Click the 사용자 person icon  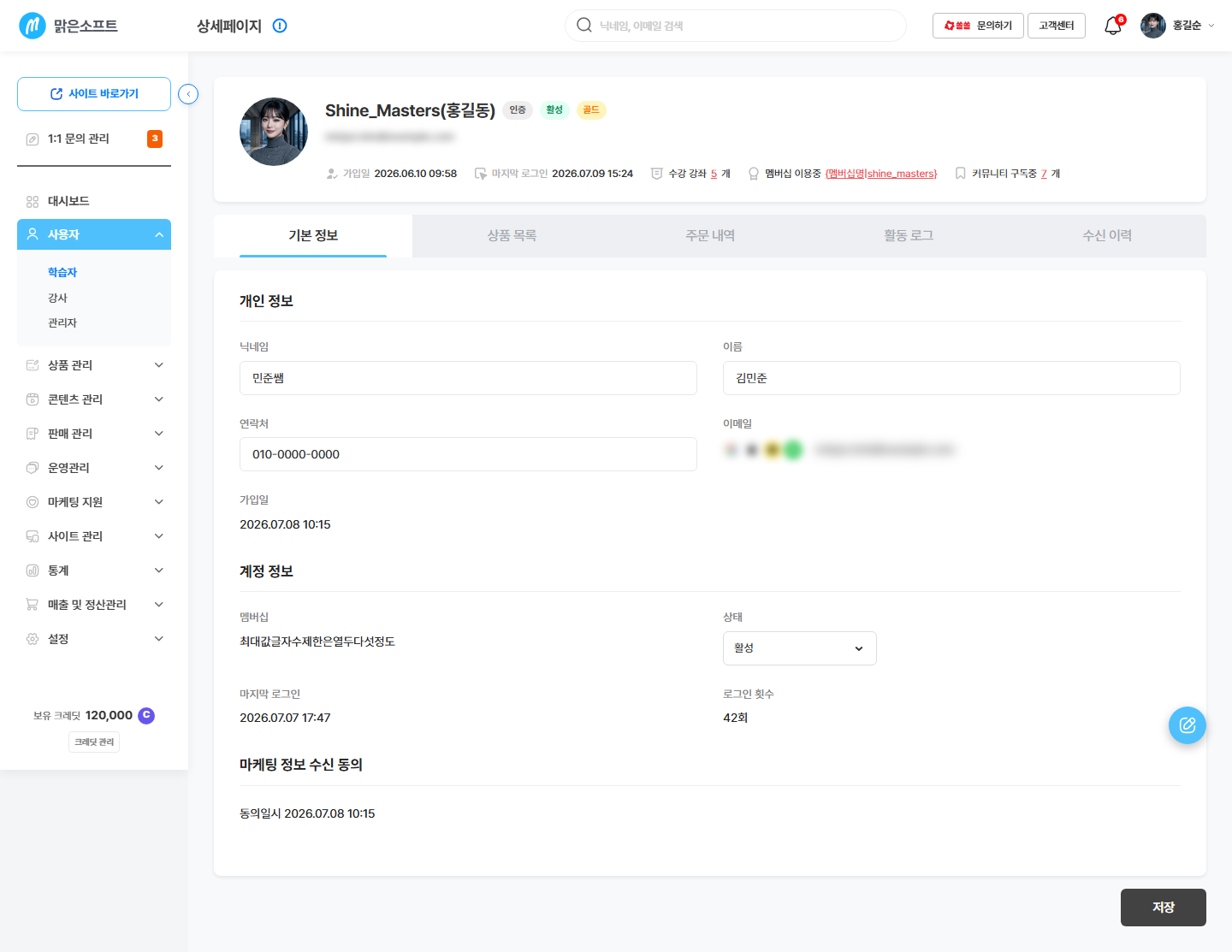coord(33,234)
